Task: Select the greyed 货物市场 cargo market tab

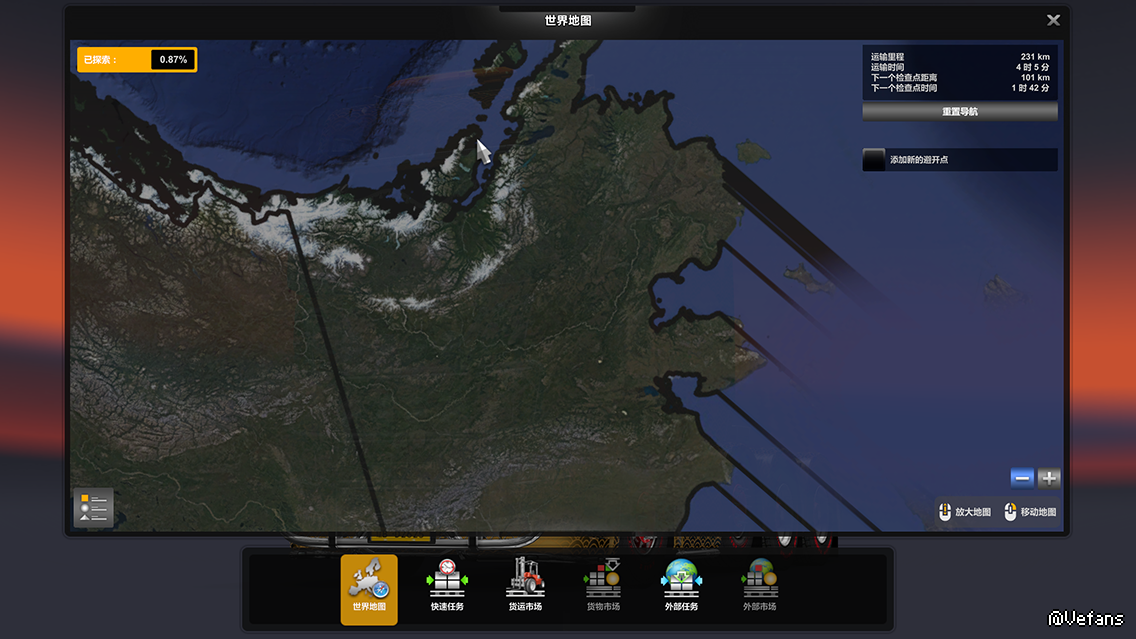Action: [604, 585]
